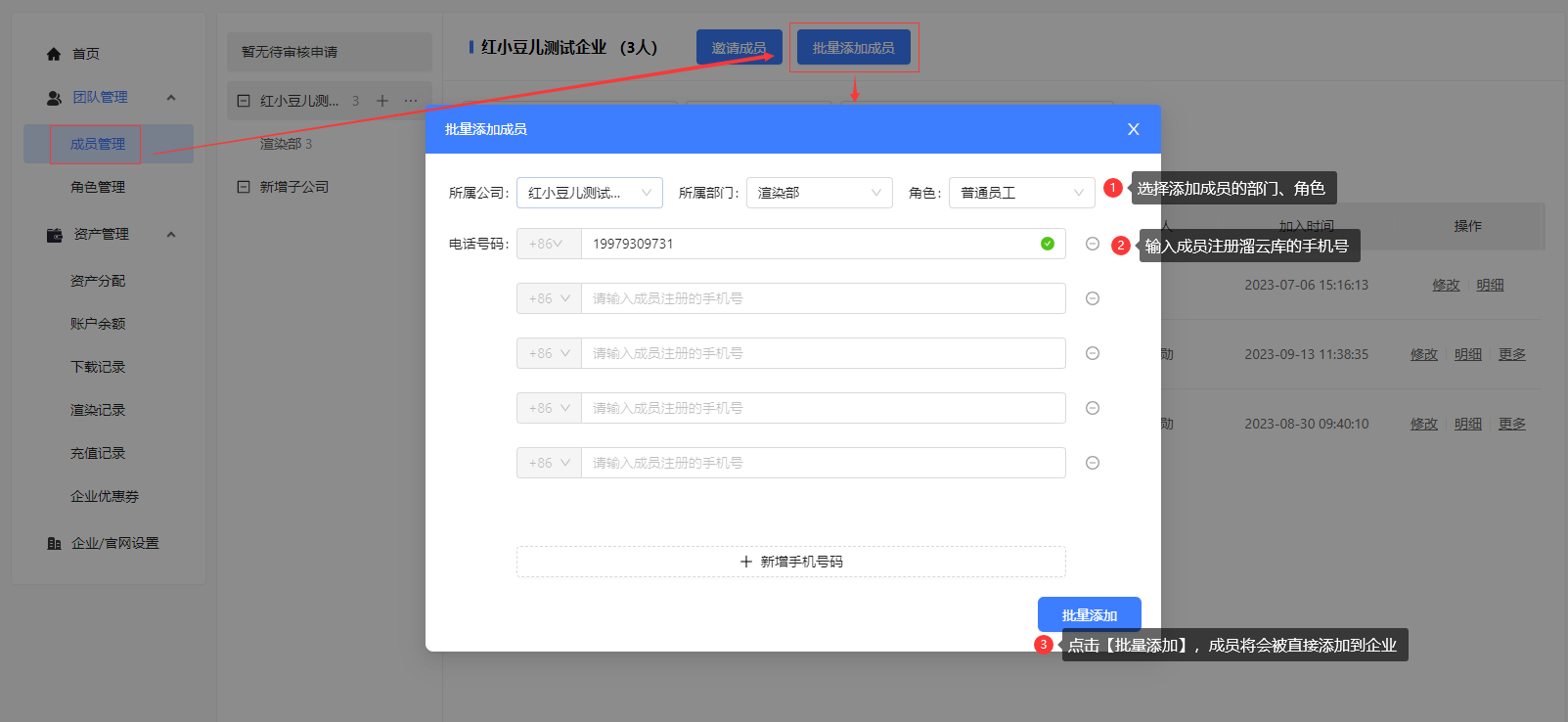This screenshot has width=1568, height=722.
Task: Click the building icon beside 企业/官网设置
Action: (55, 543)
